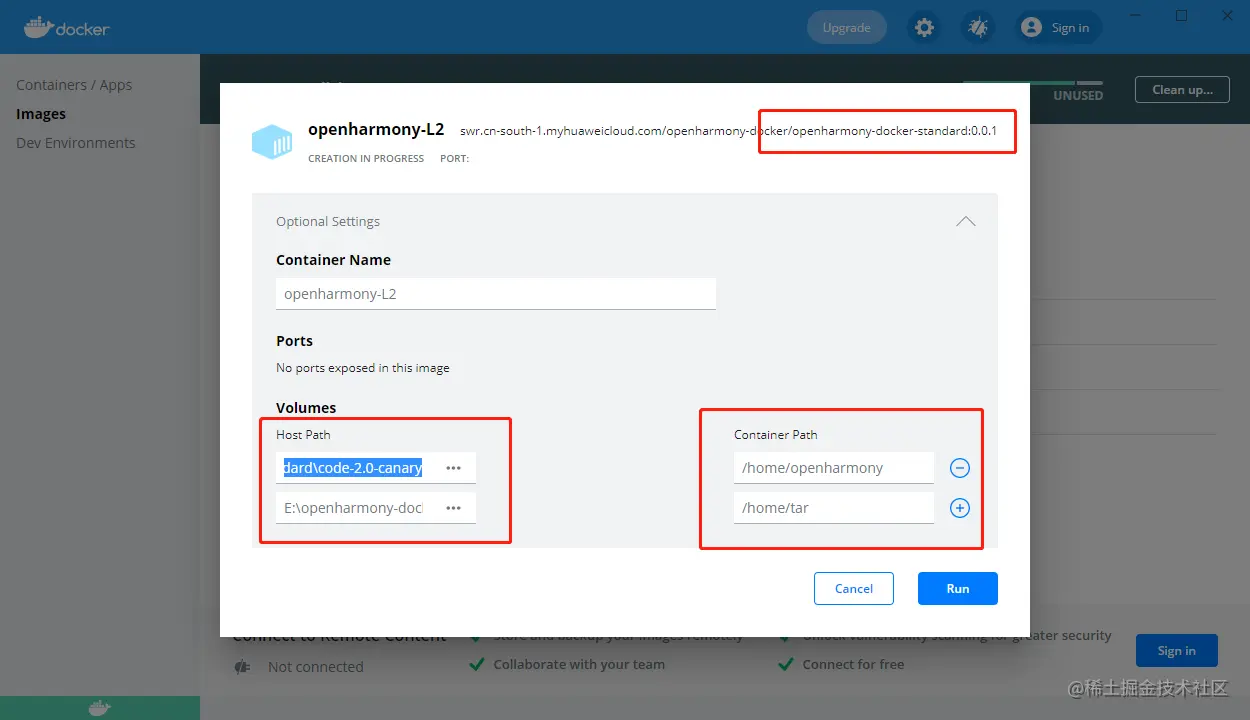Browse host path for code-2.0-canary row
The image size is (1250, 720).
454,468
